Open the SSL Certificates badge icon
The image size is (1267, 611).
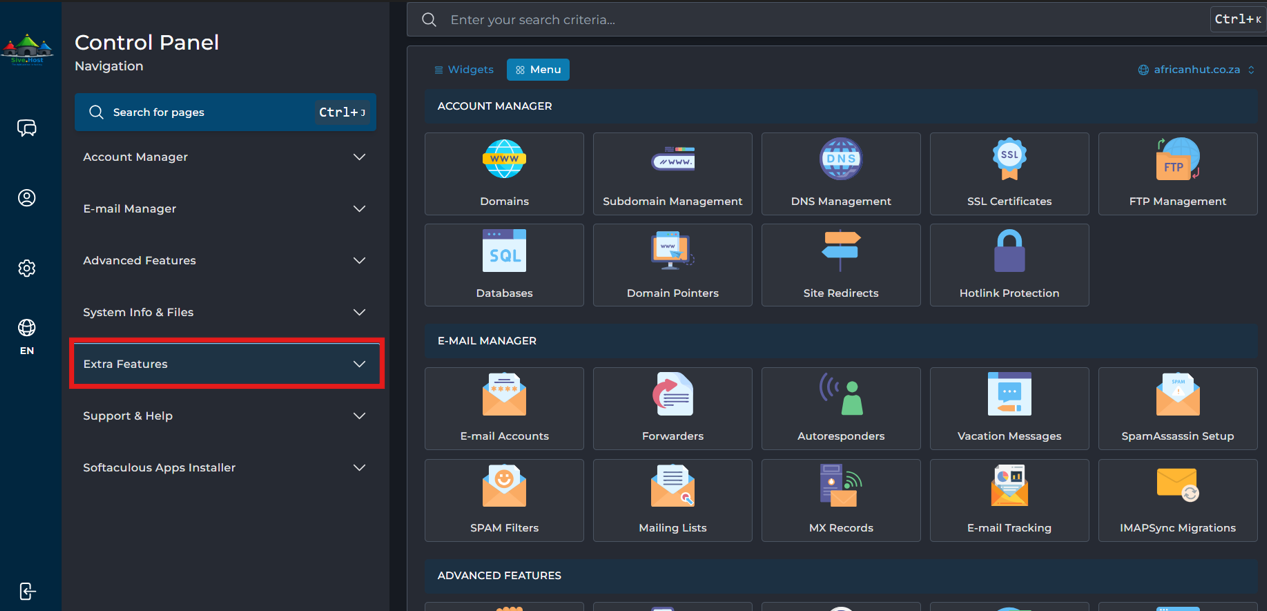click(x=1009, y=174)
